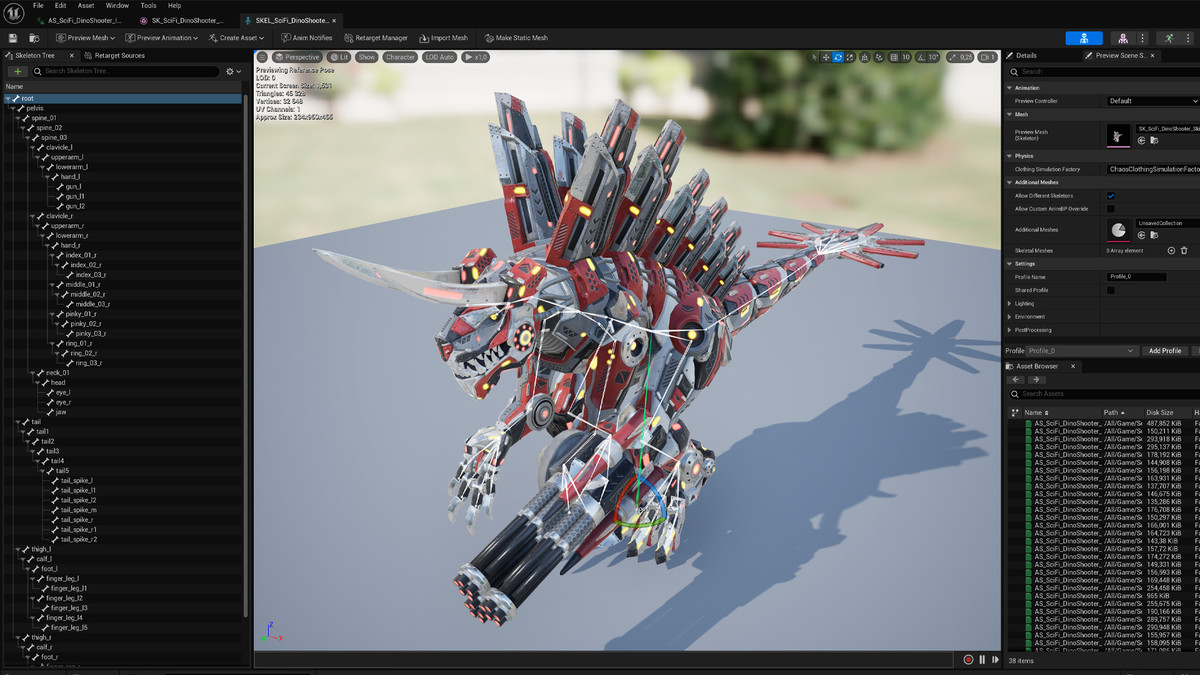Switch to SK_SciFi_DinoShooter document tab

[x=184, y=20]
